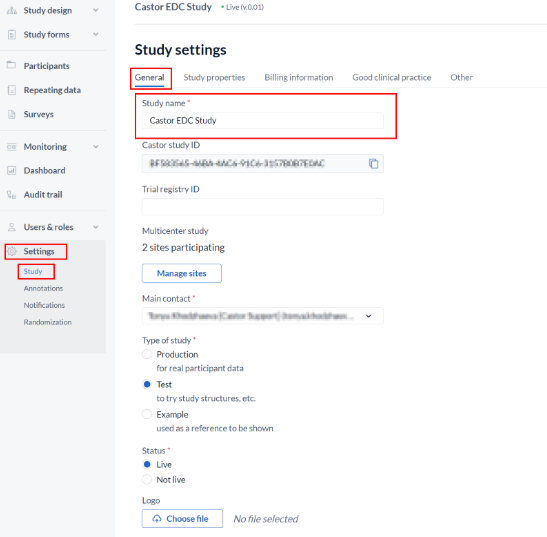Click the 'Live (v.0.01)' status label
547x537 pixels.
pos(245,7)
